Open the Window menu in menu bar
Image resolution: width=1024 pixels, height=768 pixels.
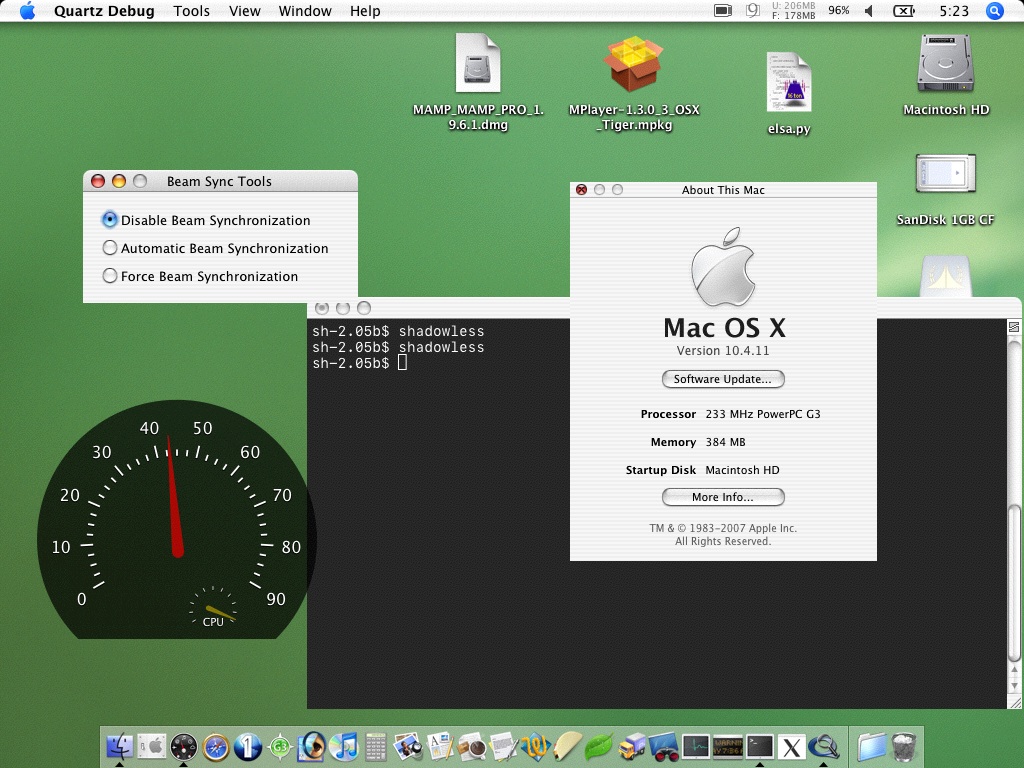(x=305, y=11)
